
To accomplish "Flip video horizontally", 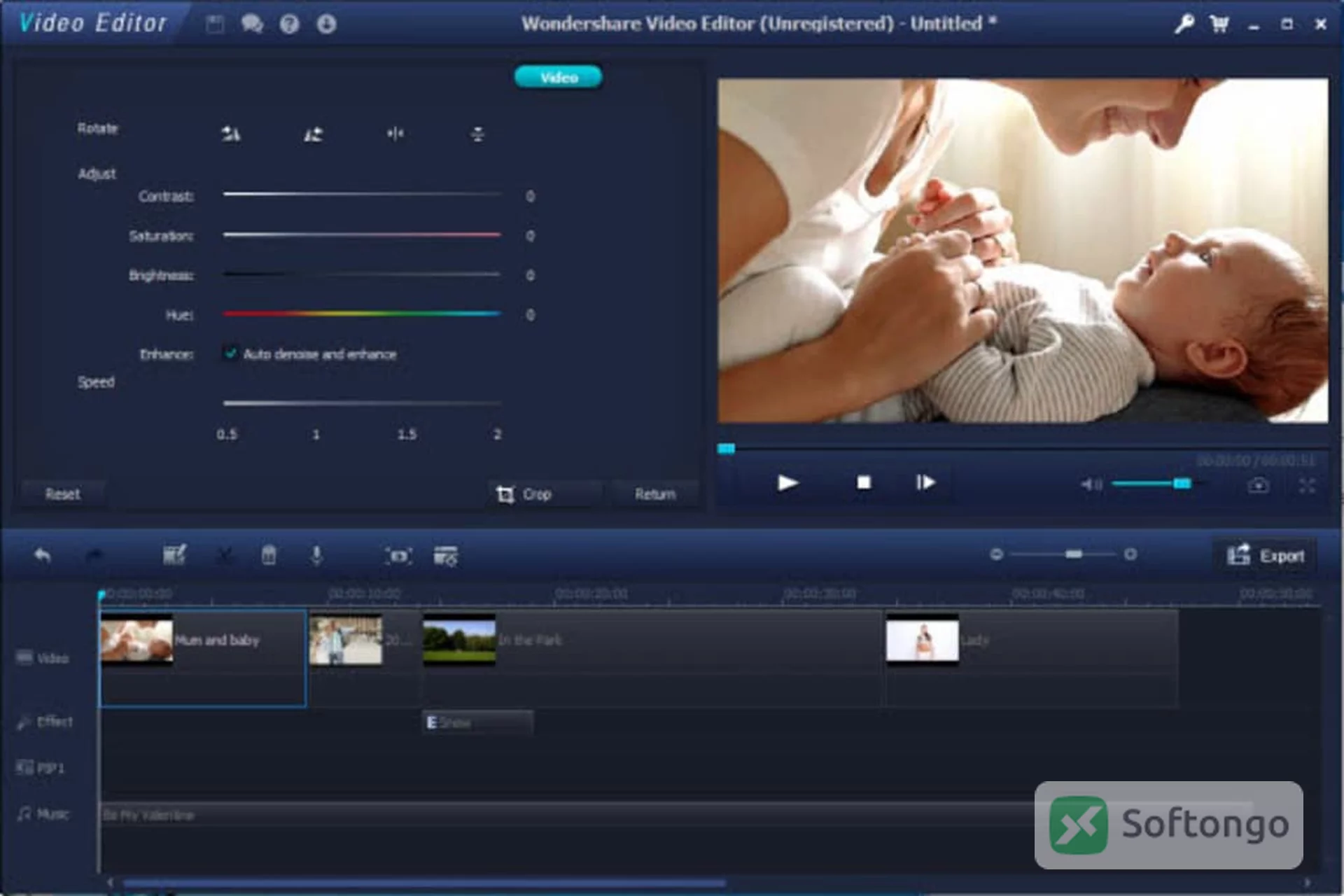I will click(395, 133).
